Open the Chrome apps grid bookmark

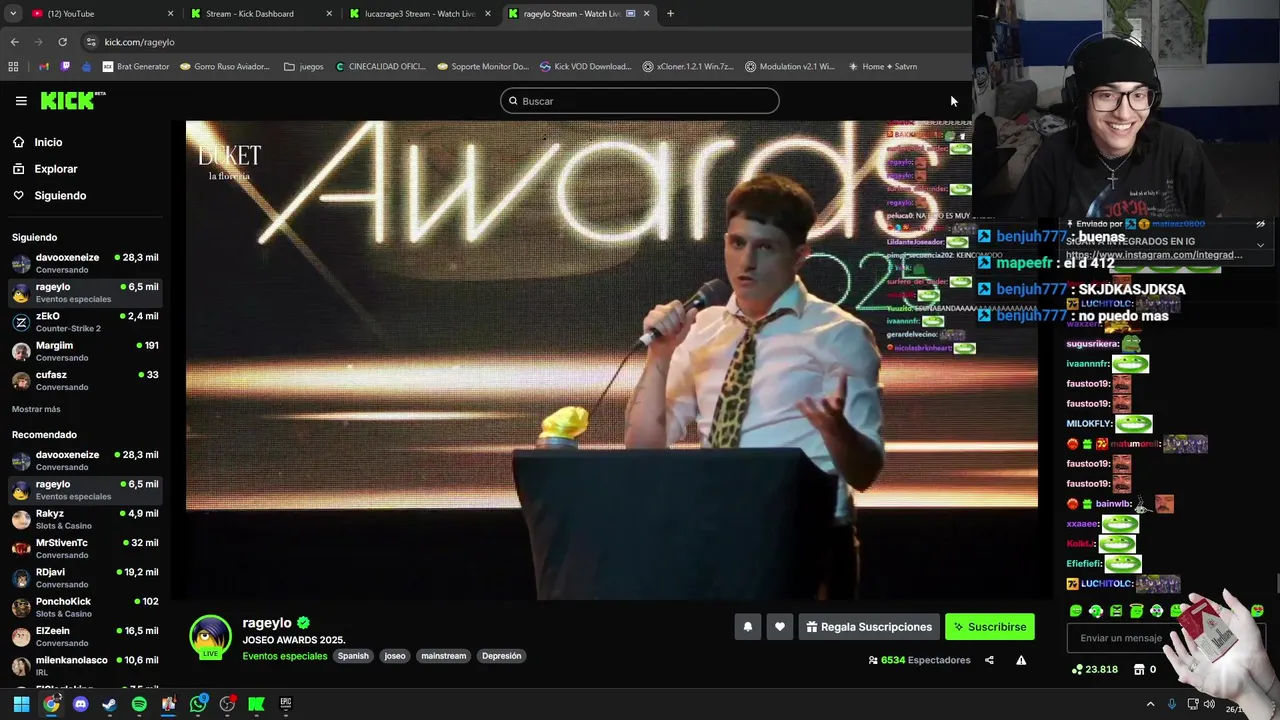13,67
